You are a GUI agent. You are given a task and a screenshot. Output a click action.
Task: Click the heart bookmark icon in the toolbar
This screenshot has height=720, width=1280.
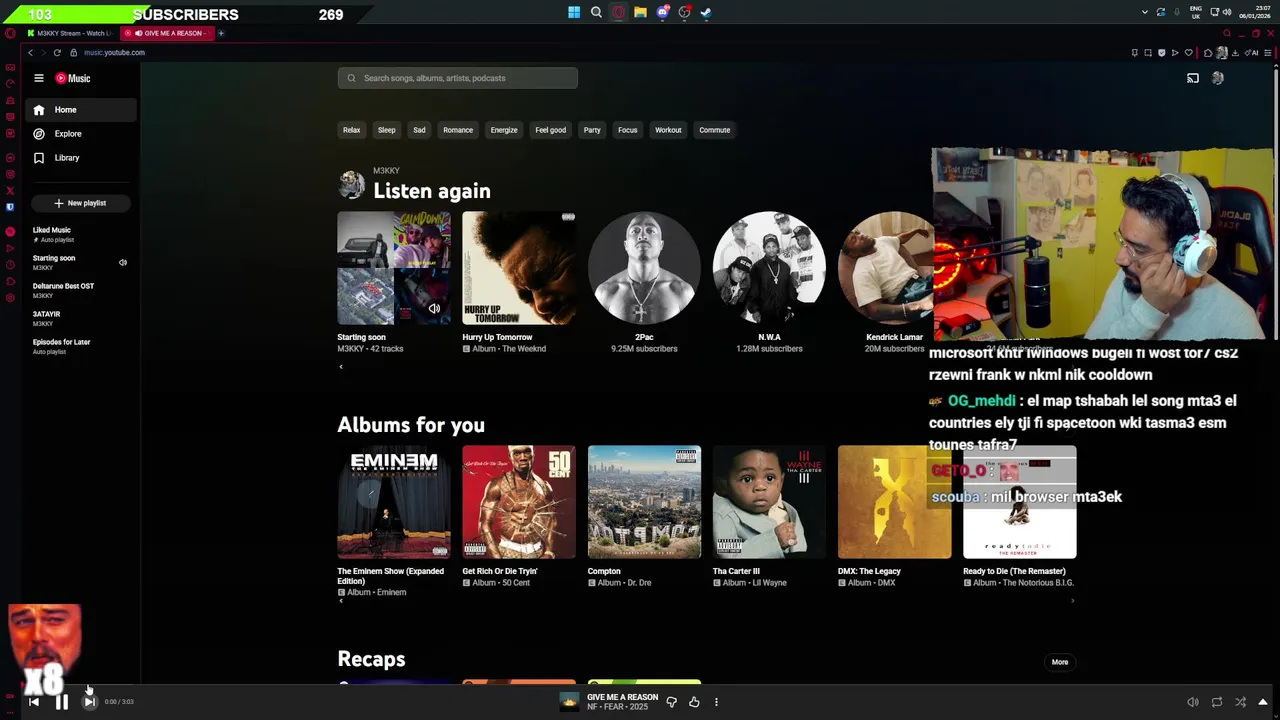click(1188, 52)
